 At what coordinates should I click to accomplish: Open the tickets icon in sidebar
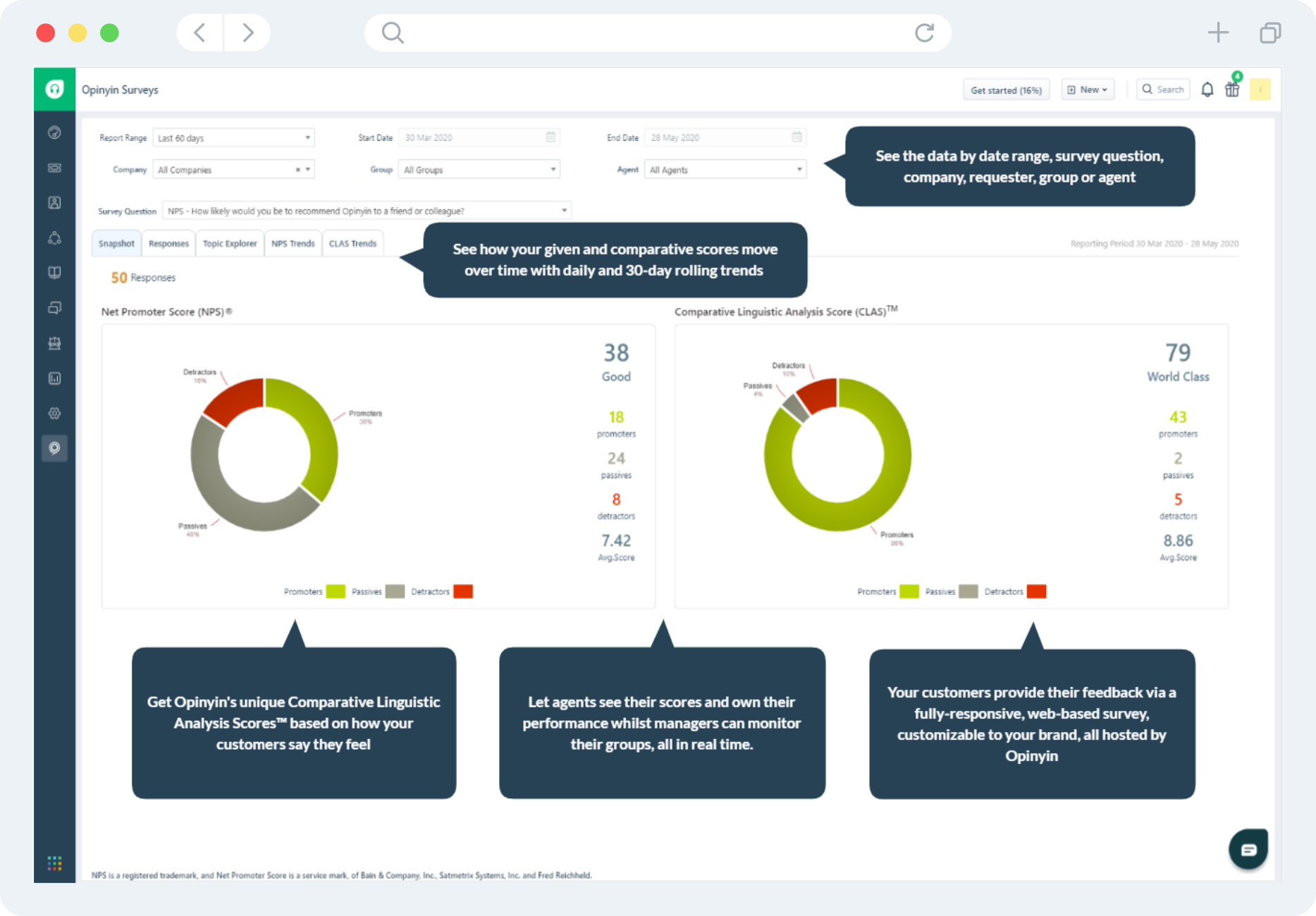tap(54, 168)
